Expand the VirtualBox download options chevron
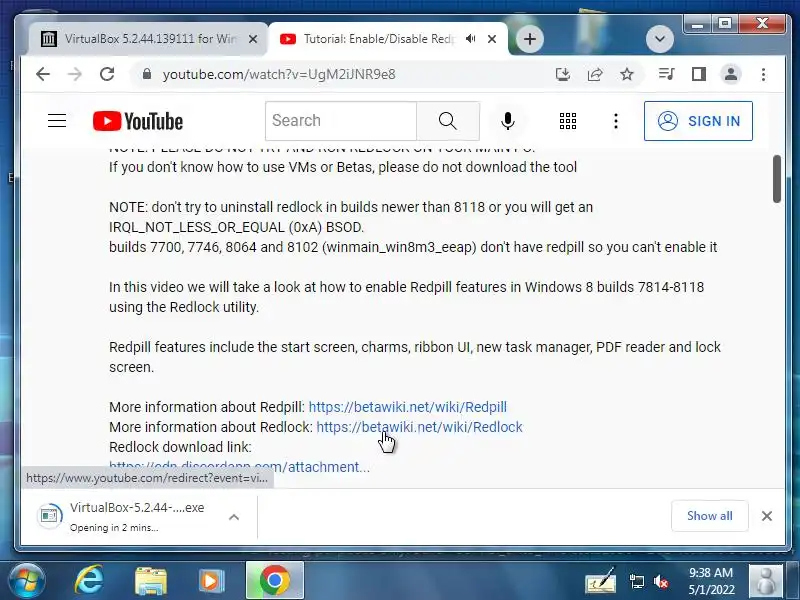 (234, 517)
